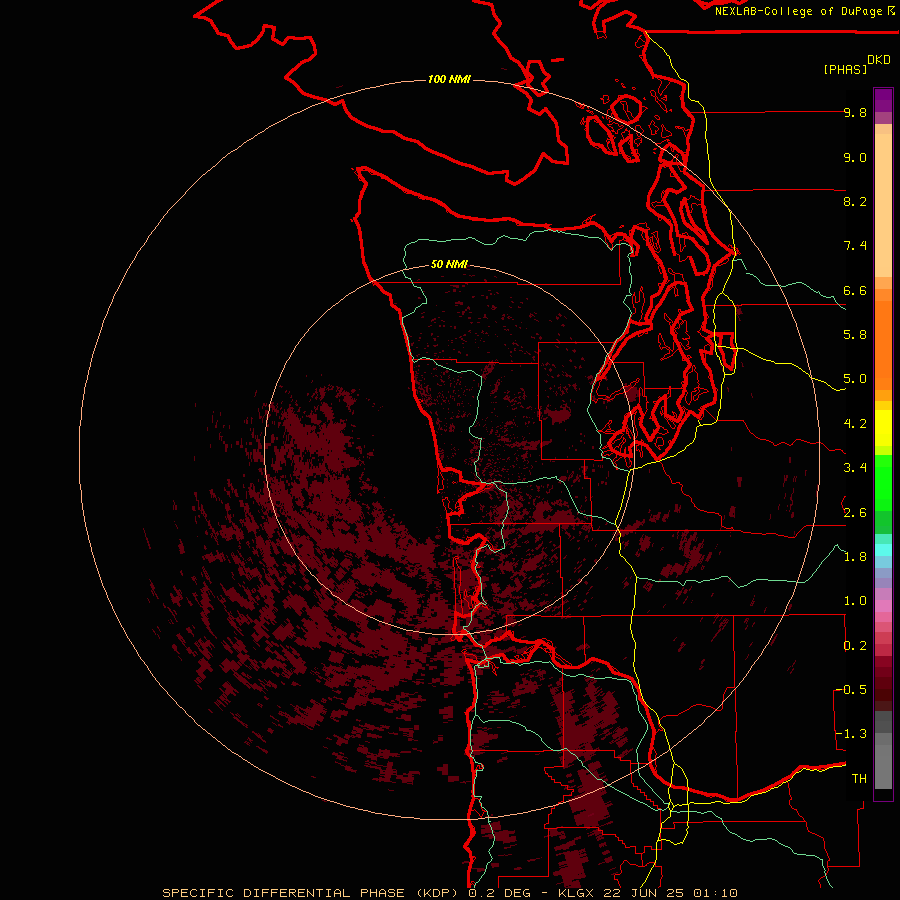Screen dimensions: 900x900
Task: Click the DKD label above the color scale
Action: pyautogui.click(x=878, y=60)
